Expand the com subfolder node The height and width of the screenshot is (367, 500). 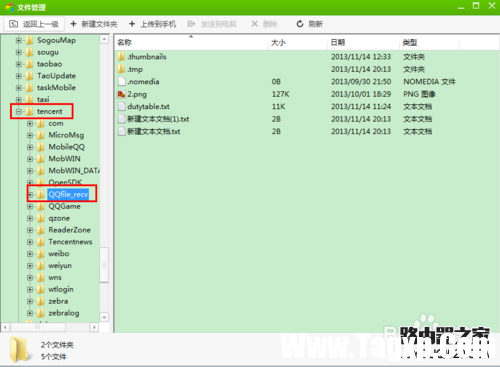pos(30,123)
